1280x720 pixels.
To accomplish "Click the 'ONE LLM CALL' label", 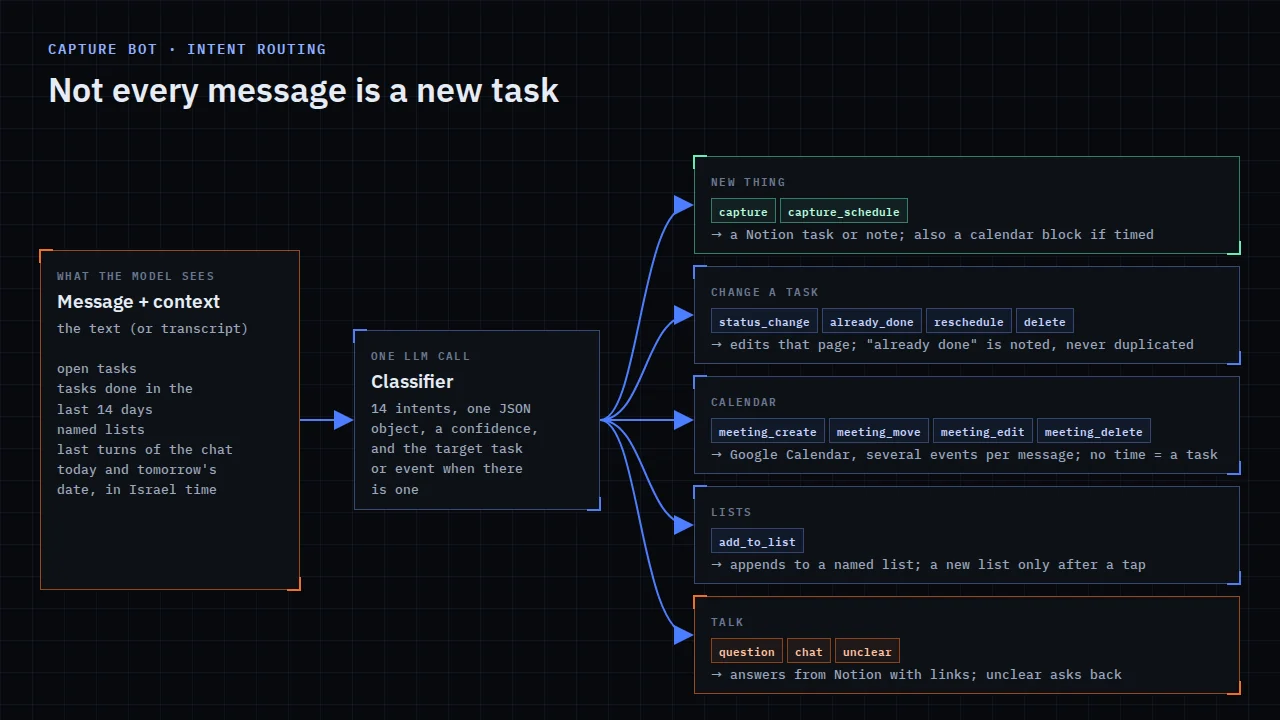I will point(420,356).
